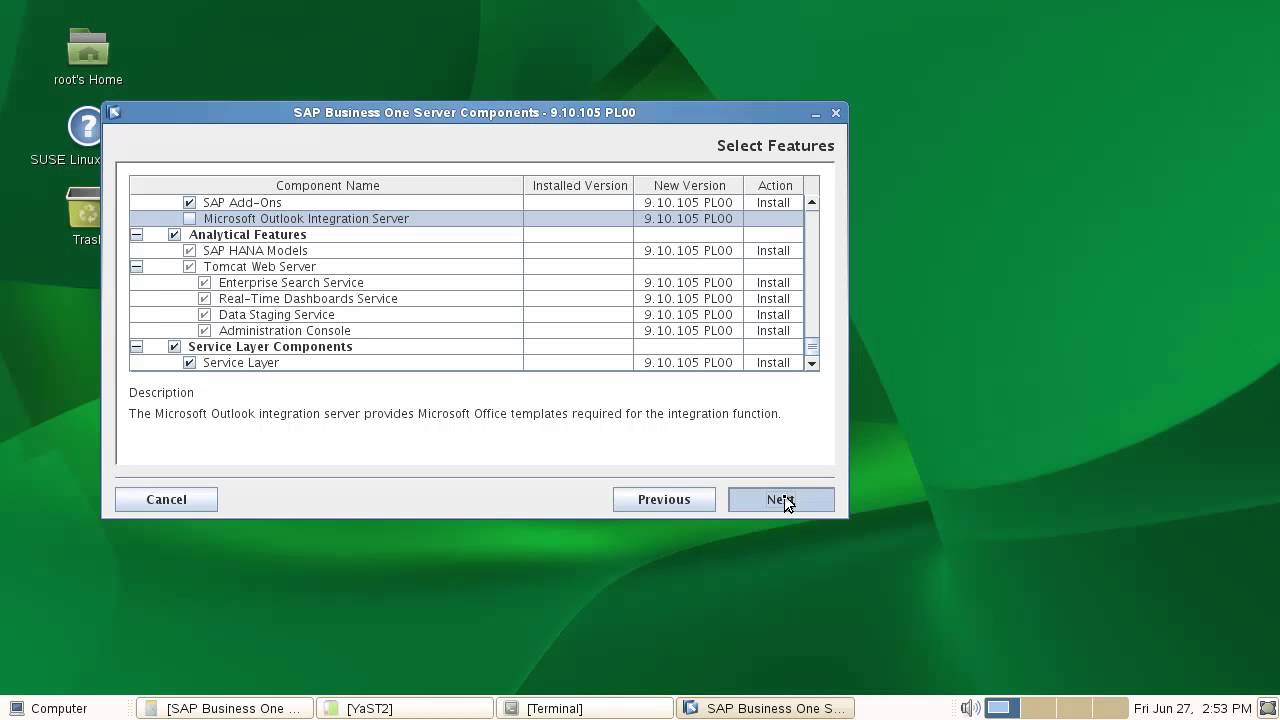The width and height of the screenshot is (1280, 720).
Task: Toggle the Tomcat Web Server checkbox
Action: 189,267
